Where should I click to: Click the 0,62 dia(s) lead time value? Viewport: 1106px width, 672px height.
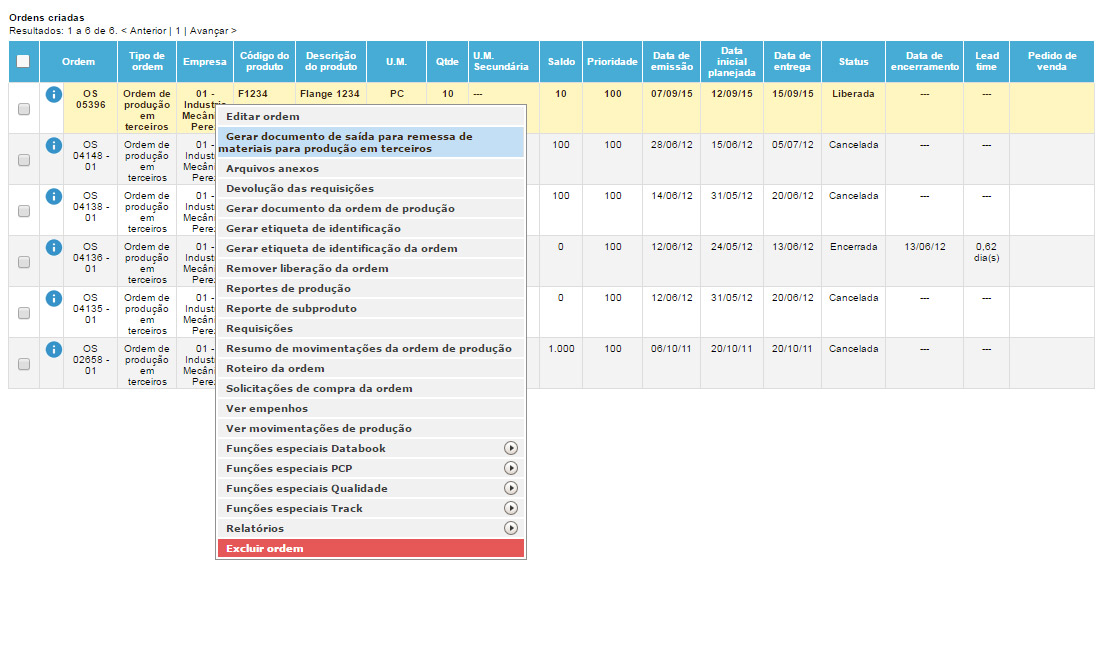click(987, 252)
